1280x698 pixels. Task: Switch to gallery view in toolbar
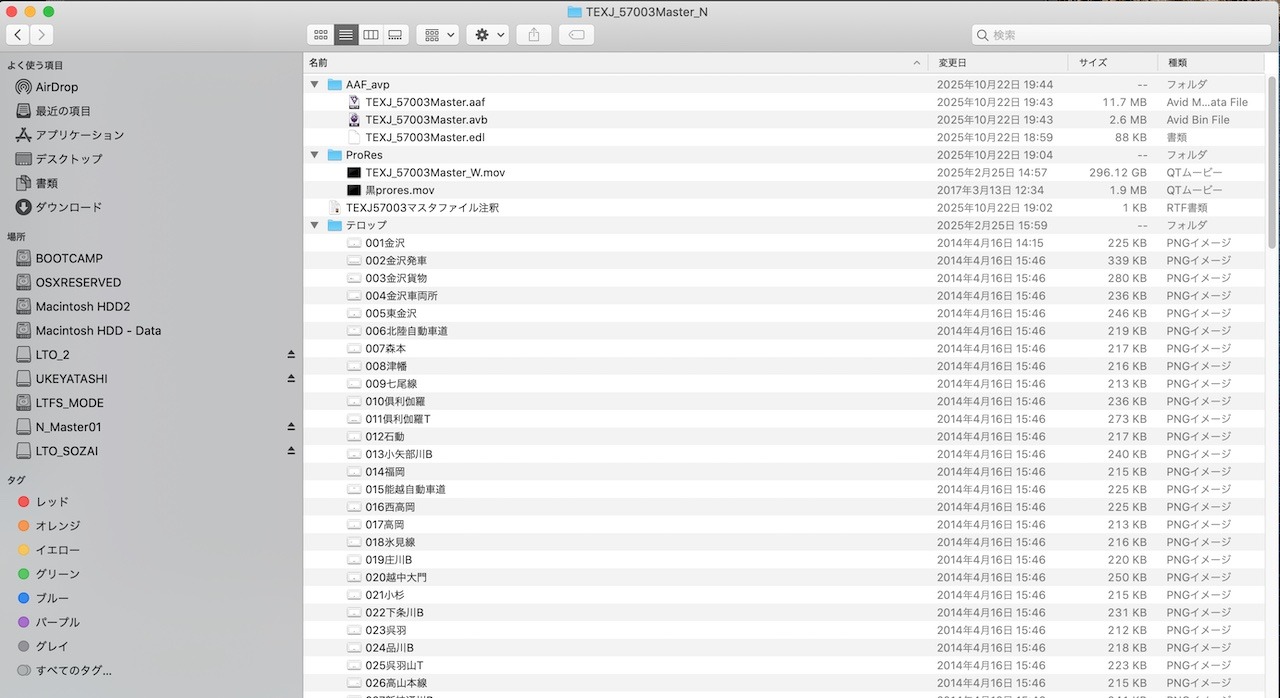coord(395,35)
